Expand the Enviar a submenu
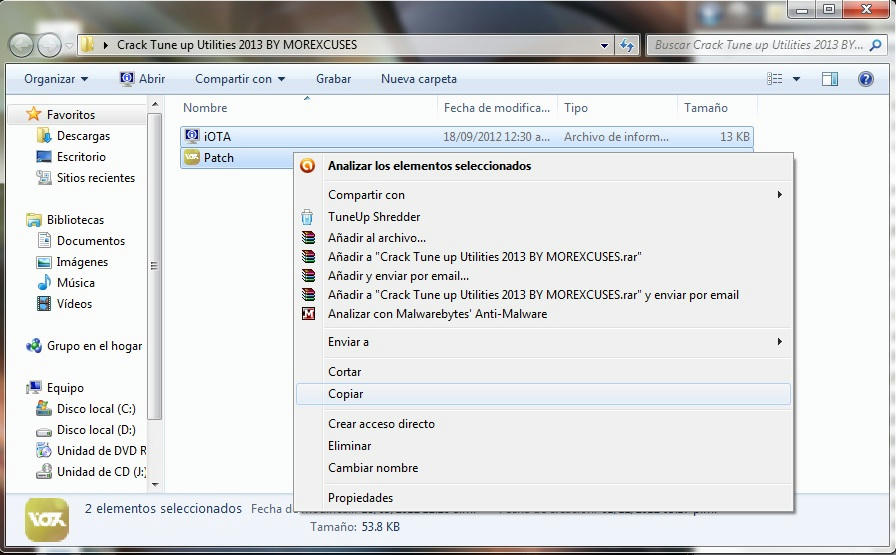The height and width of the screenshot is (555, 896). [779, 341]
